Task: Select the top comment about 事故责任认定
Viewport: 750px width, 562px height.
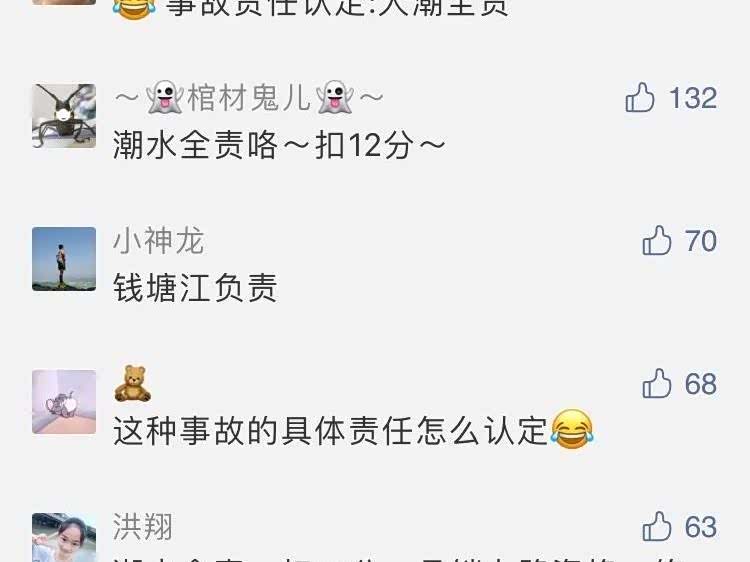Action: pos(311,8)
